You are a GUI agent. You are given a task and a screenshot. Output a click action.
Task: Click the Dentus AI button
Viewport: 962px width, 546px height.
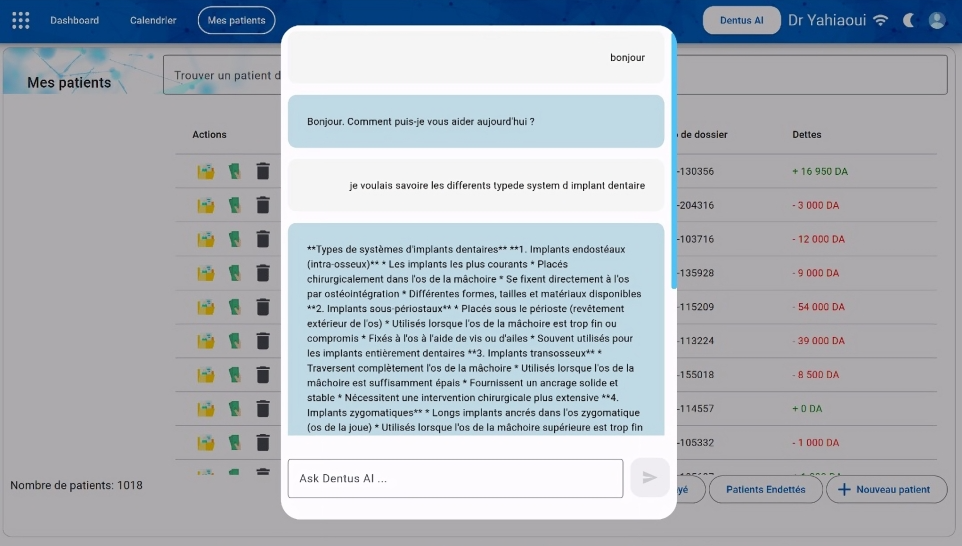(741, 20)
